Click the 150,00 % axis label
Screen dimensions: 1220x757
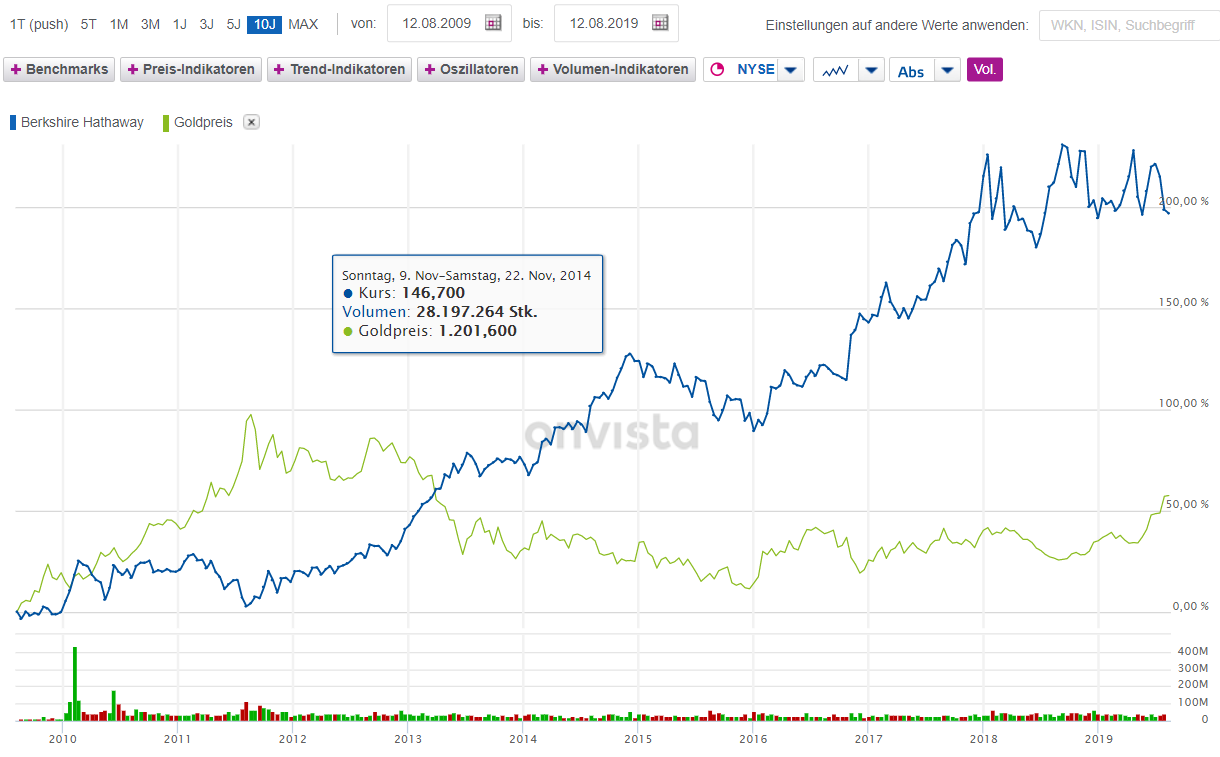1183,302
